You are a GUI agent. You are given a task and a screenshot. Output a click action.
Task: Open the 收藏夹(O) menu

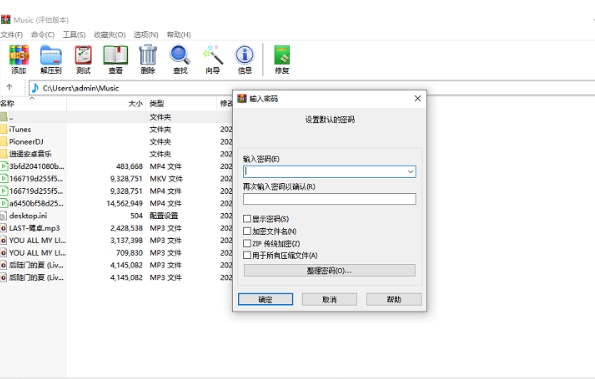click(110, 35)
